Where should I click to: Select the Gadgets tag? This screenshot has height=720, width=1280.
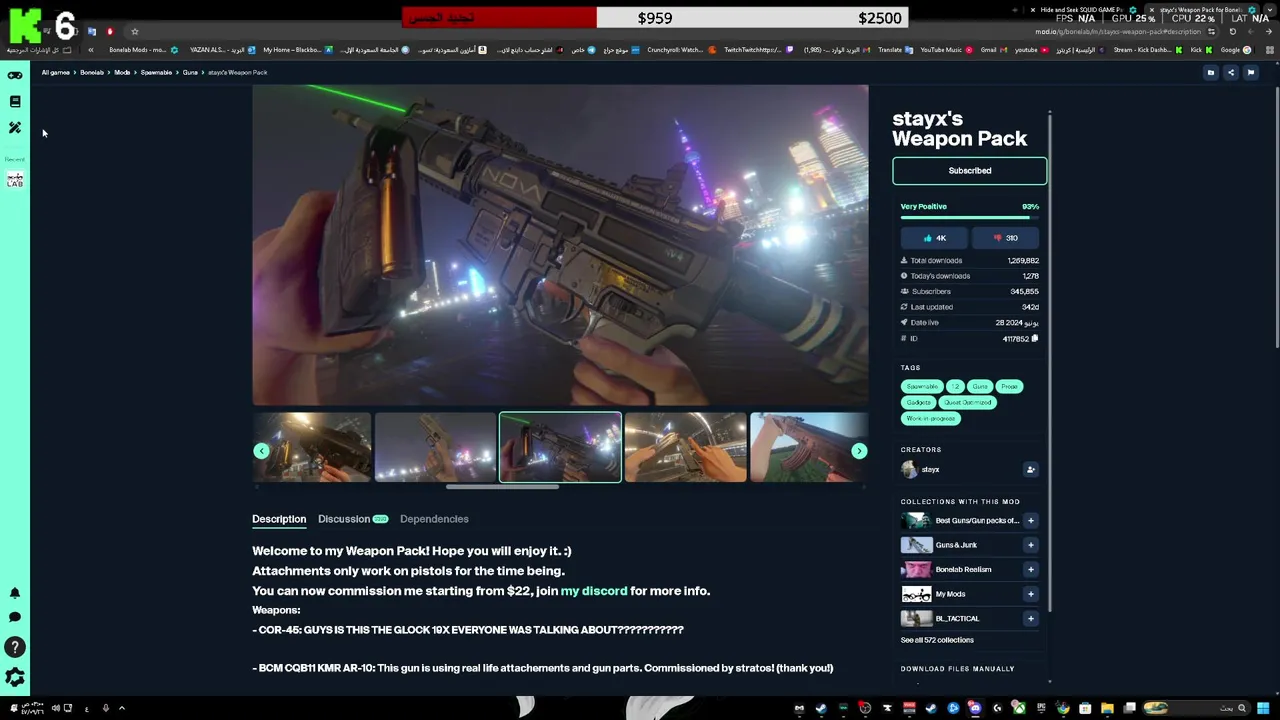pos(919,403)
